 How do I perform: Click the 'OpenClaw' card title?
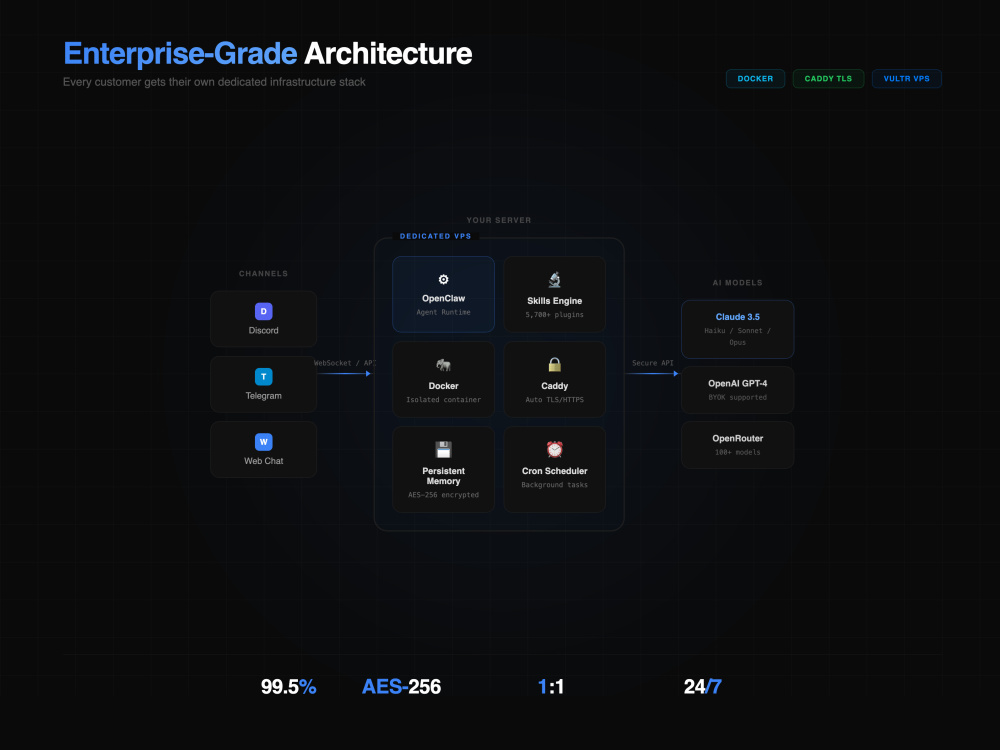(x=443, y=298)
